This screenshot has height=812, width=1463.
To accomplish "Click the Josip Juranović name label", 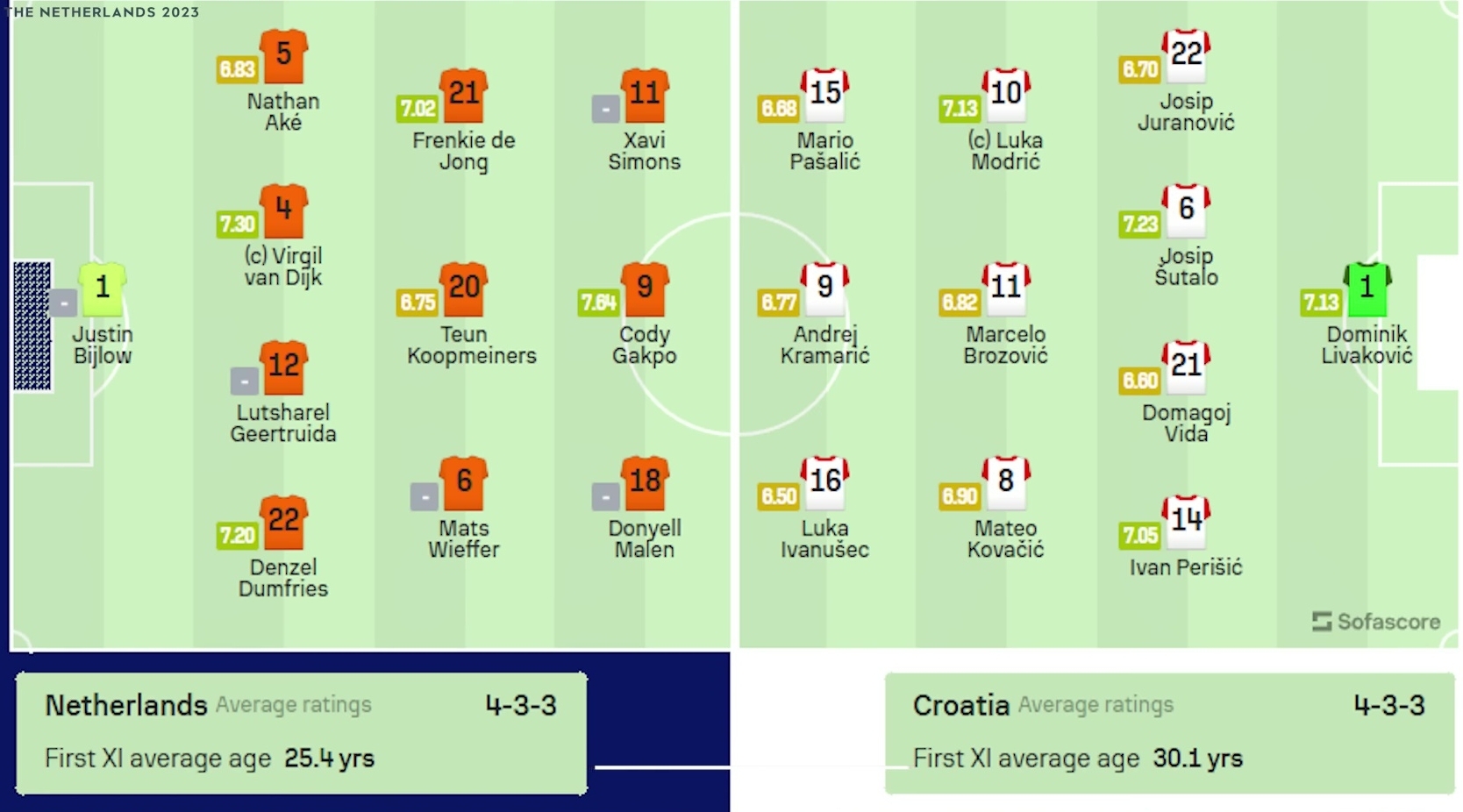I will click(x=1186, y=111).
